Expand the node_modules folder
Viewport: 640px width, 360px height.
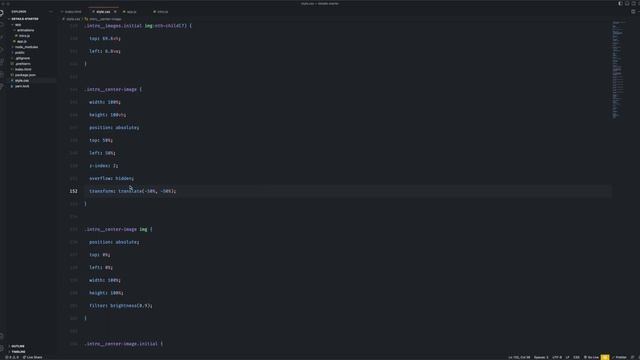pyautogui.click(x=27, y=47)
